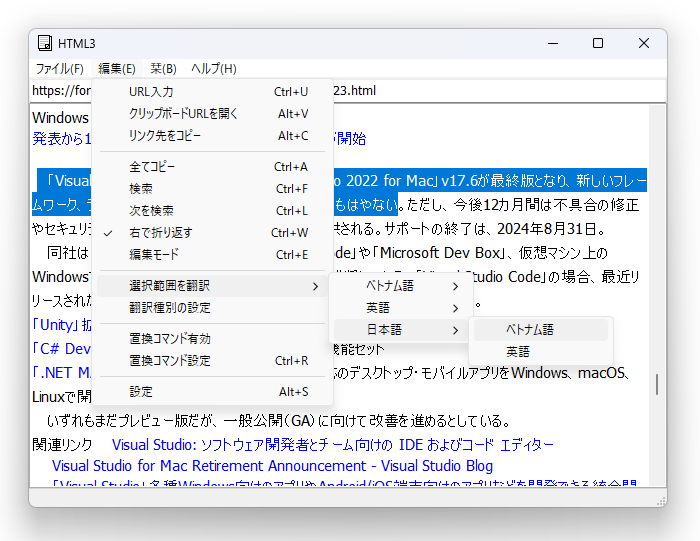Click the HTML3 app icon in title bar
The height and width of the screenshot is (541, 700).
coord(45,43)
